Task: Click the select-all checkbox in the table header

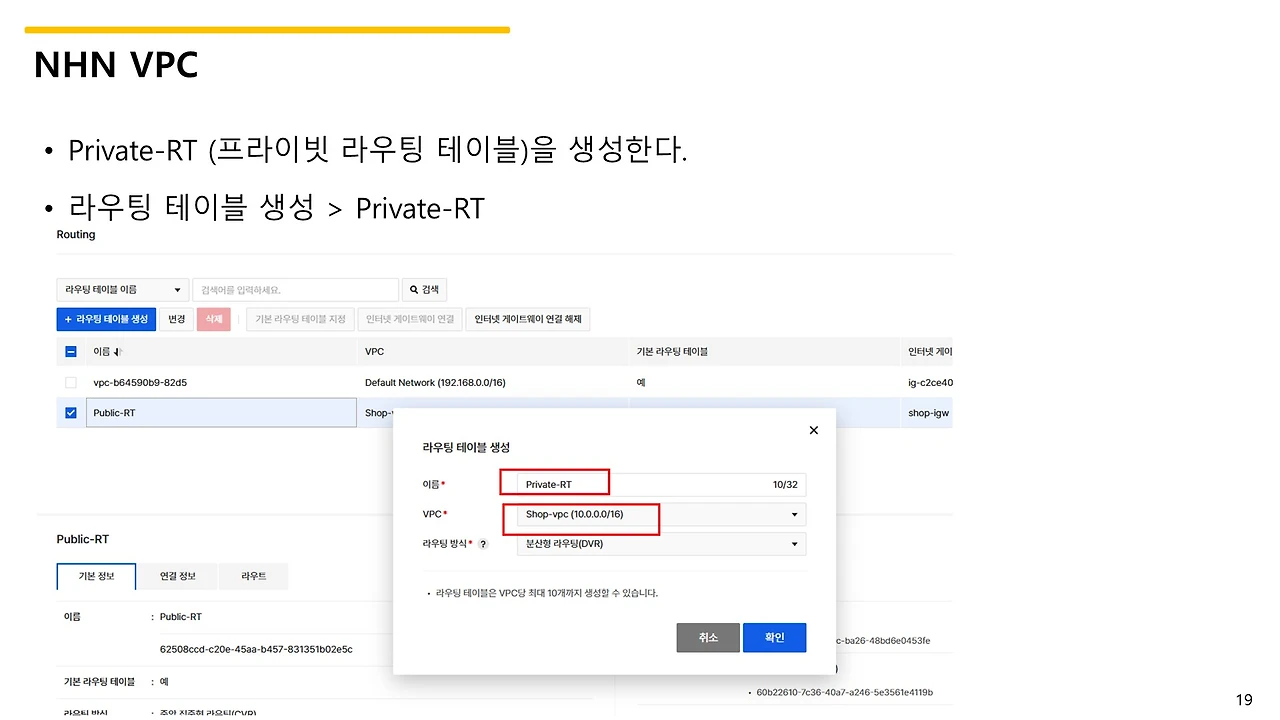Action: 70,351
